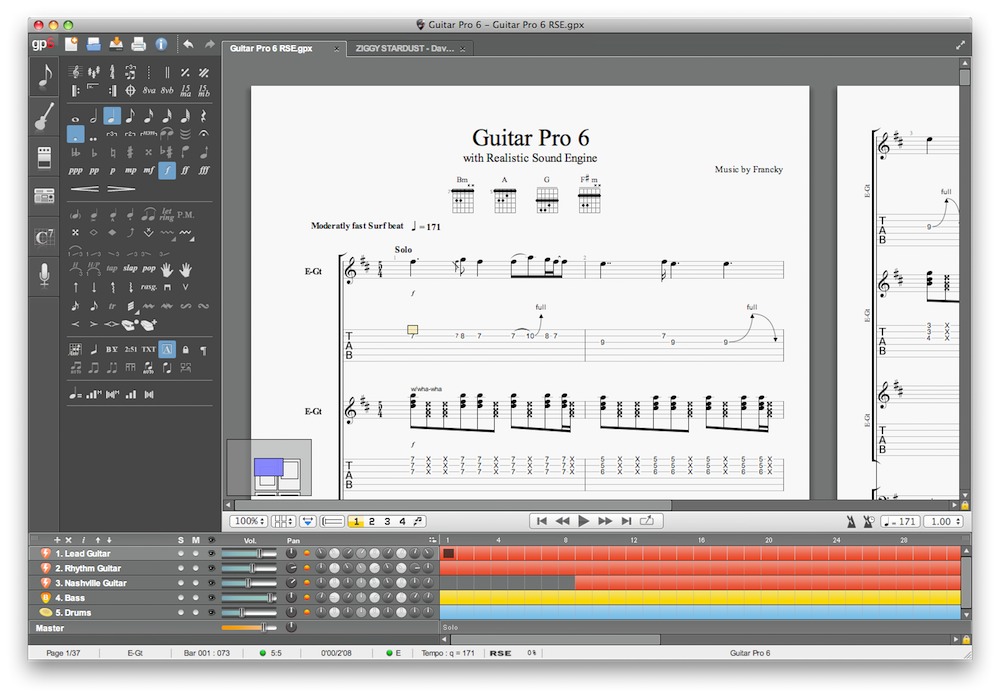Image resolution: width=1000 pixels, height=698 pixels.
Task: Insert a rest with the rest symbol
Action: click(203, 116)
